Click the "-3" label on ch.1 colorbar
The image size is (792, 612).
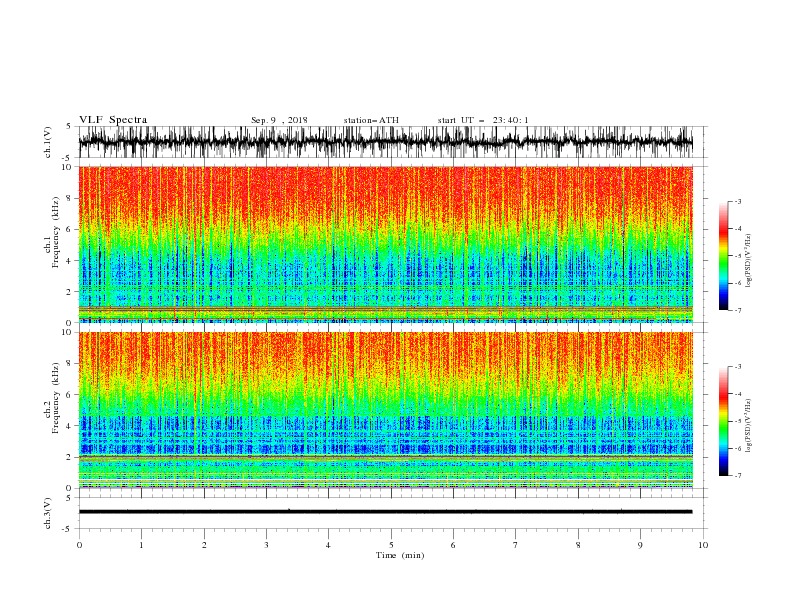click(x=737, y=201)
